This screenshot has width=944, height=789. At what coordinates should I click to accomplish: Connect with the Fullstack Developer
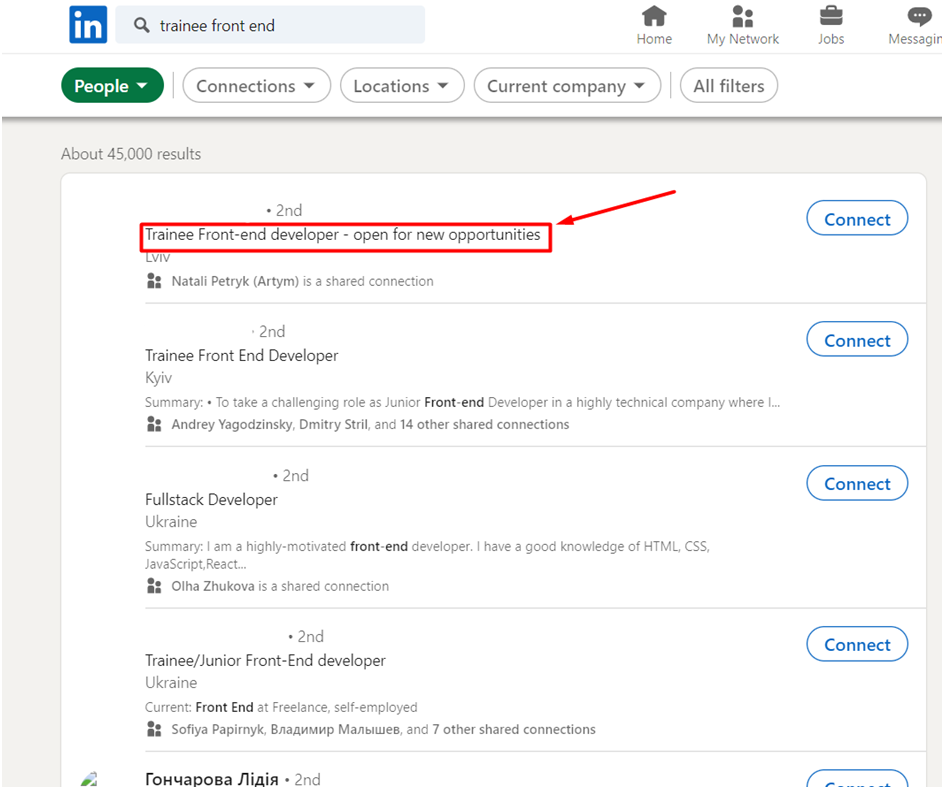click(x=857, y=484)
